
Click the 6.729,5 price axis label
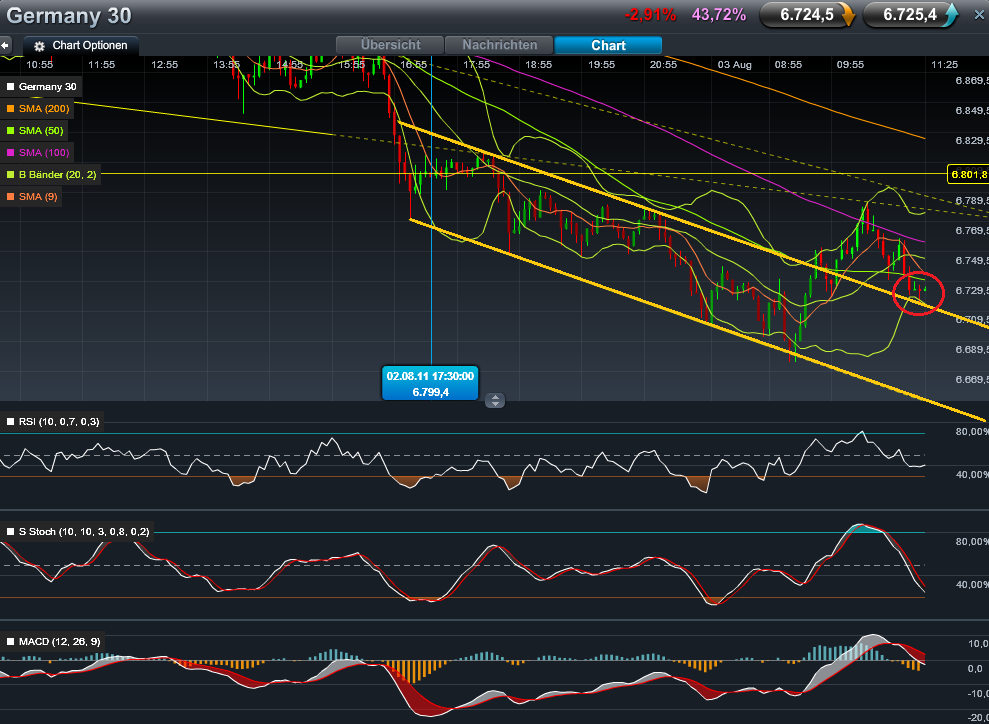pyautogui.click(x=971, y=290)
